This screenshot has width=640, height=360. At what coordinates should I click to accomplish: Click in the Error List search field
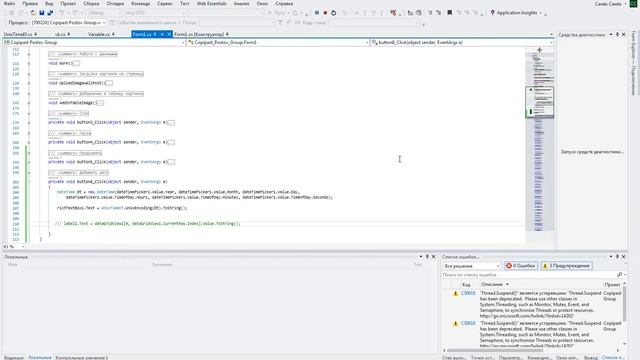(x=529, y=275)
